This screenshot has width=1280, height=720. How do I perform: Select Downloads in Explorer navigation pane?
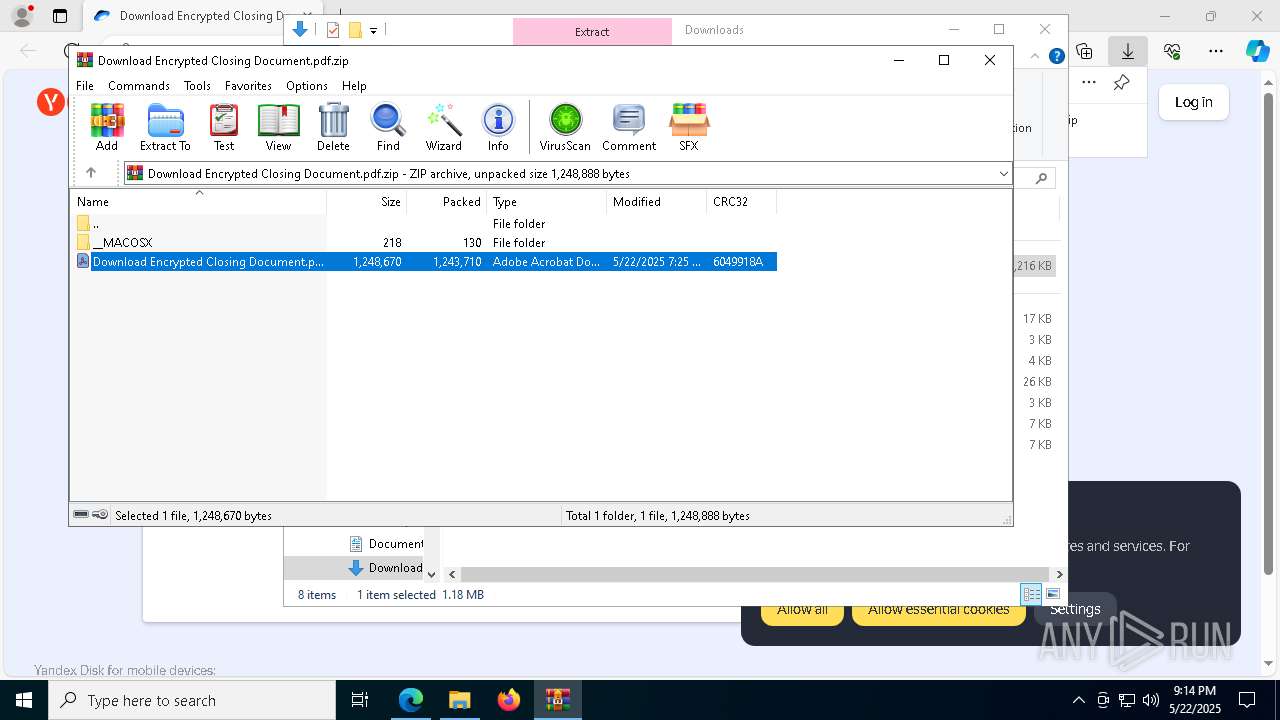[x=385, y=568]
